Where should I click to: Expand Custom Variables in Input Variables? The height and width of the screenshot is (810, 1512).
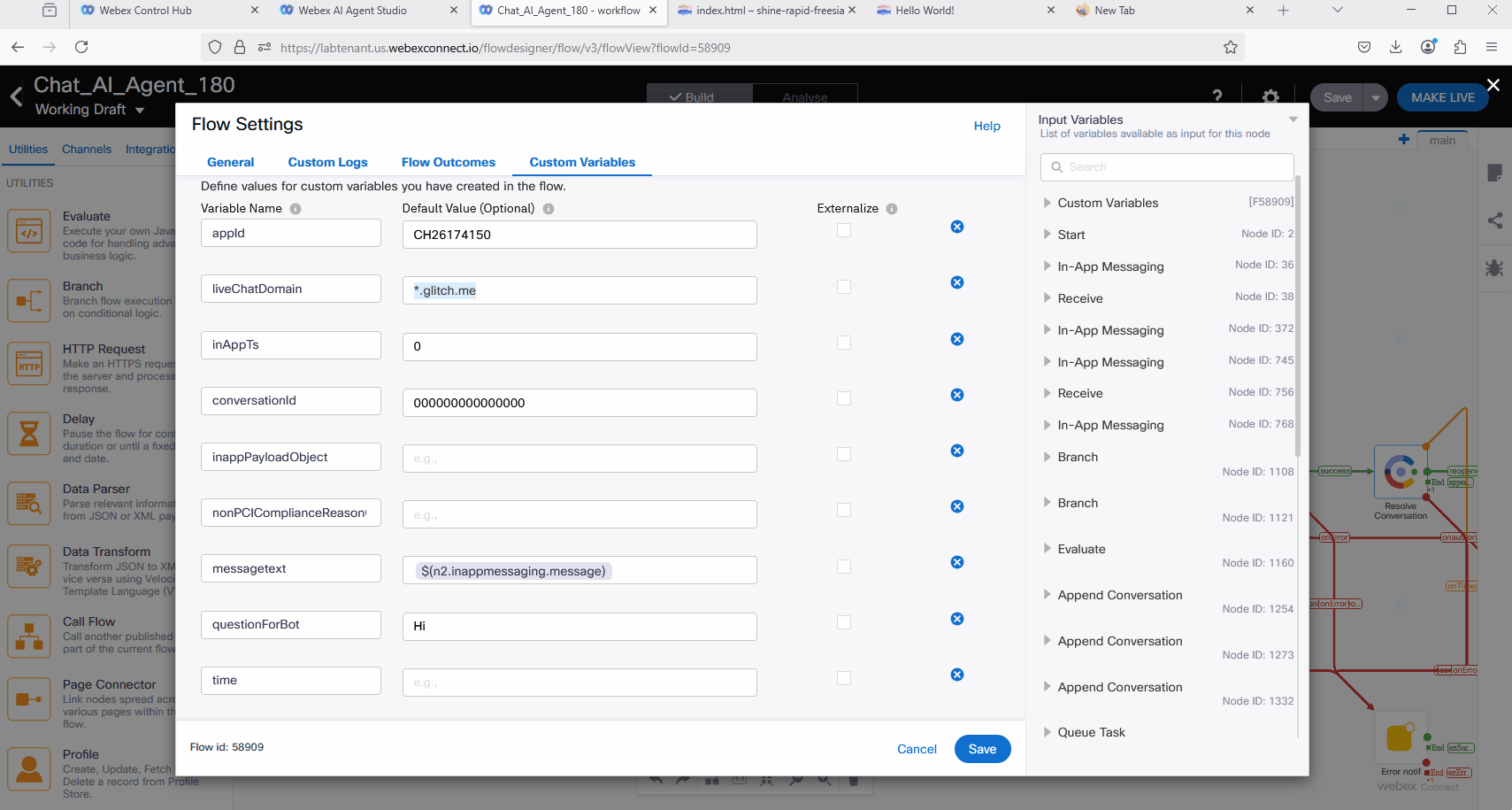click(x=1048, y=203)
